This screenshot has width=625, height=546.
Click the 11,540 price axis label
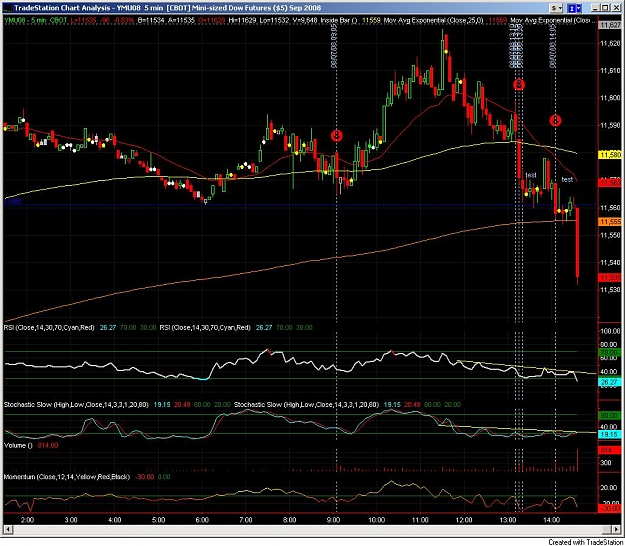click(x=610, y=262)
